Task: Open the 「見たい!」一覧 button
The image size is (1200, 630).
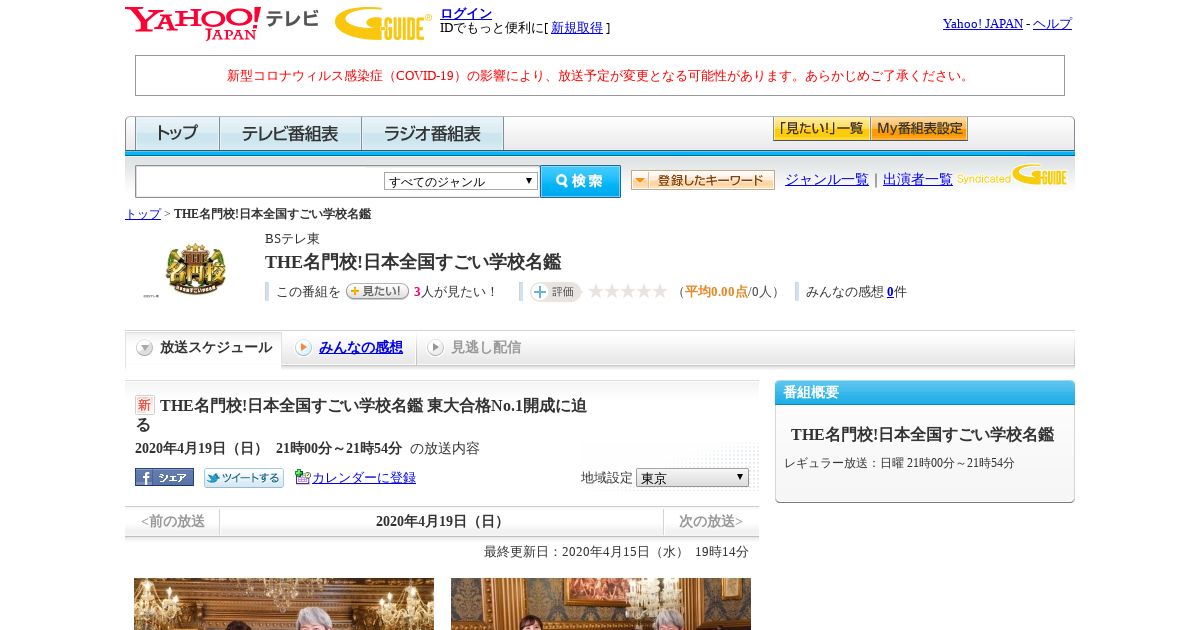Action: (821, 129)
